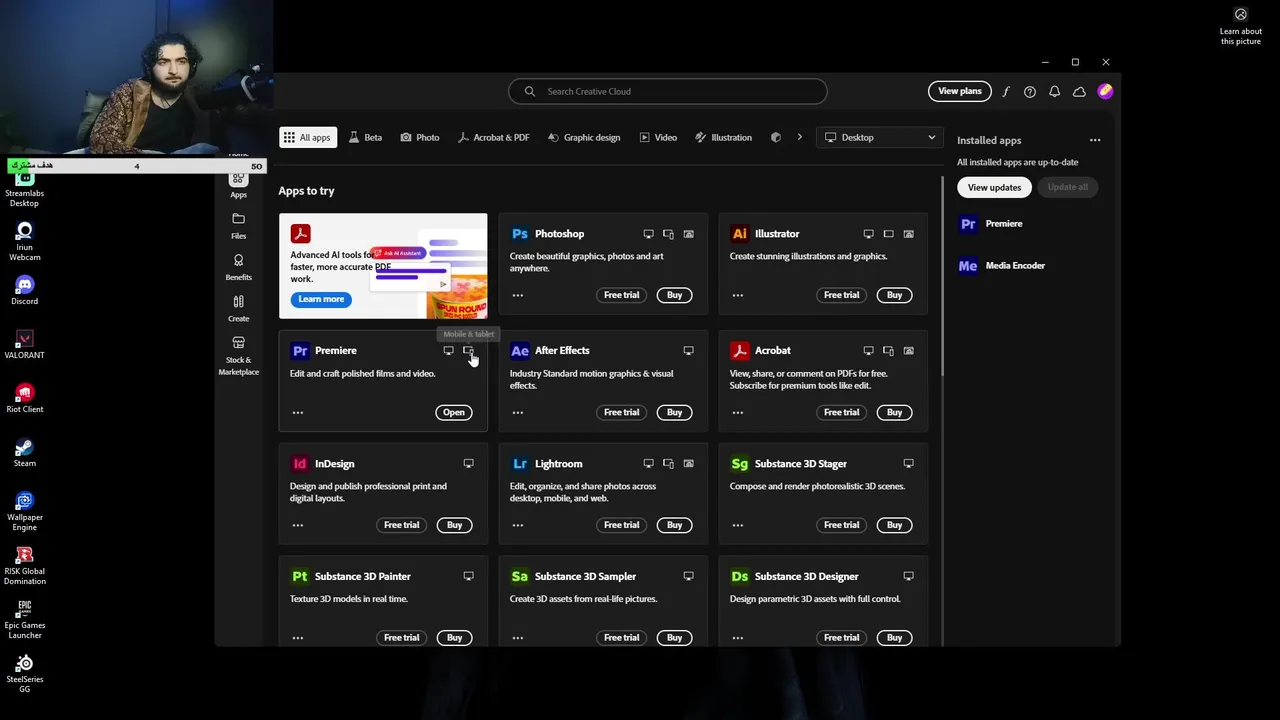The height and width of the screenshot is (720, 1280).
Task: Go to Files in the sidebar
Action: pos(238,226)
